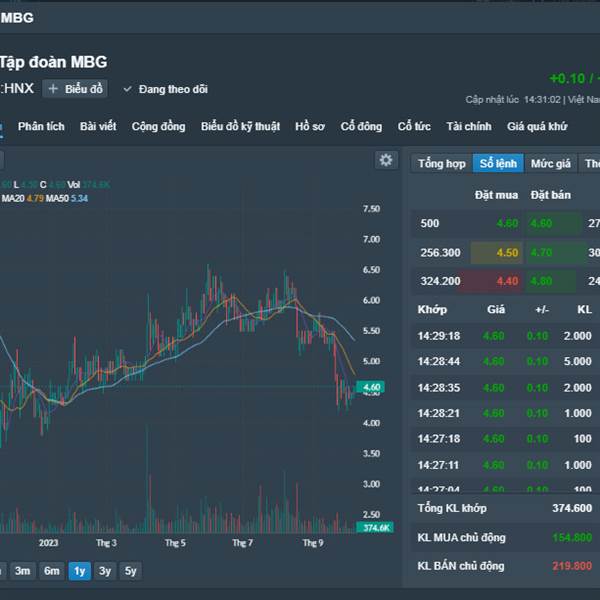Screen dimensions: 600x600
Task: Click the KL BÁN chủ động value 219.800
Action: tap(572, 566)
